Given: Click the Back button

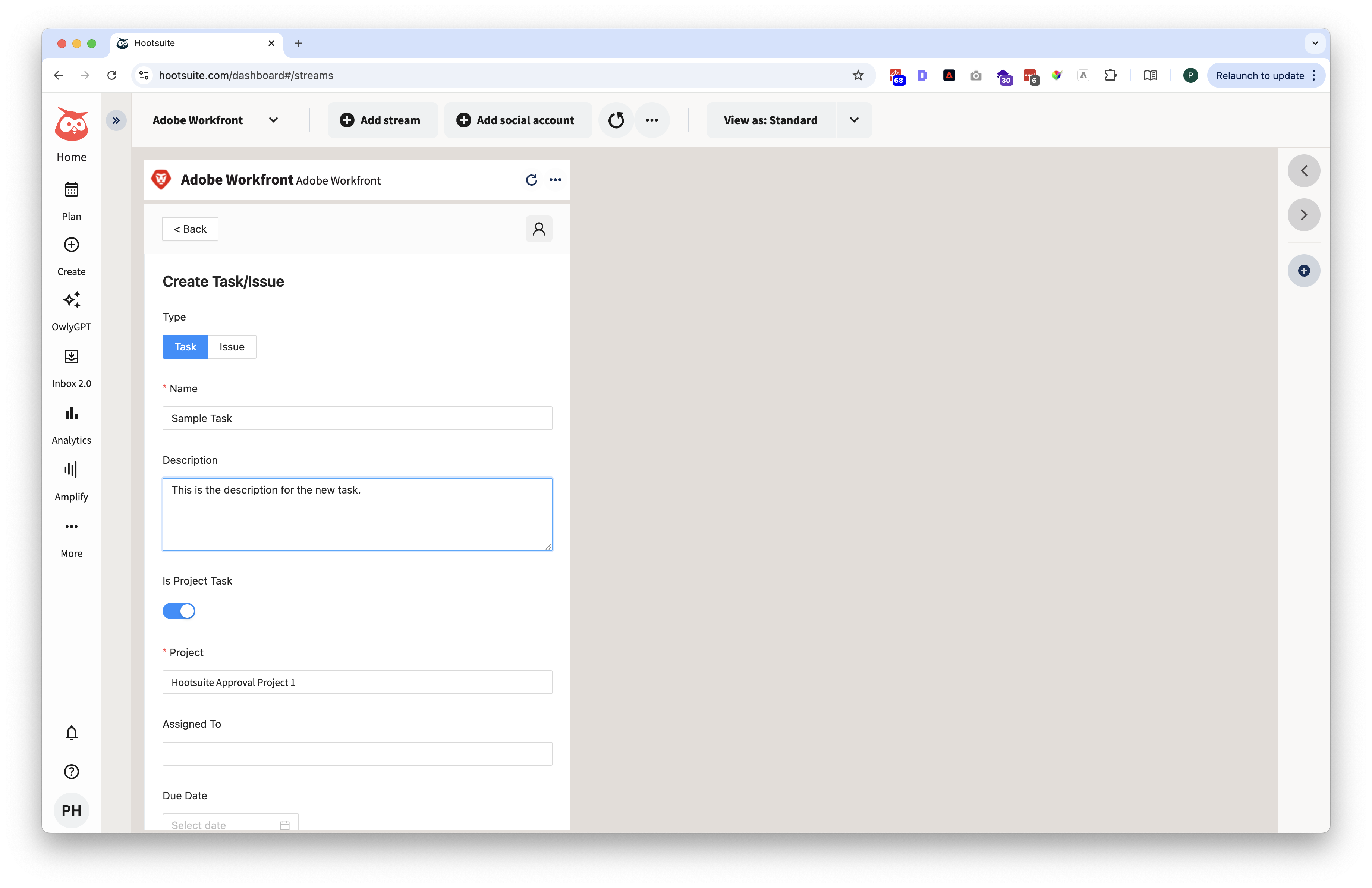Looking at the screenshot, I should point(190,229).
